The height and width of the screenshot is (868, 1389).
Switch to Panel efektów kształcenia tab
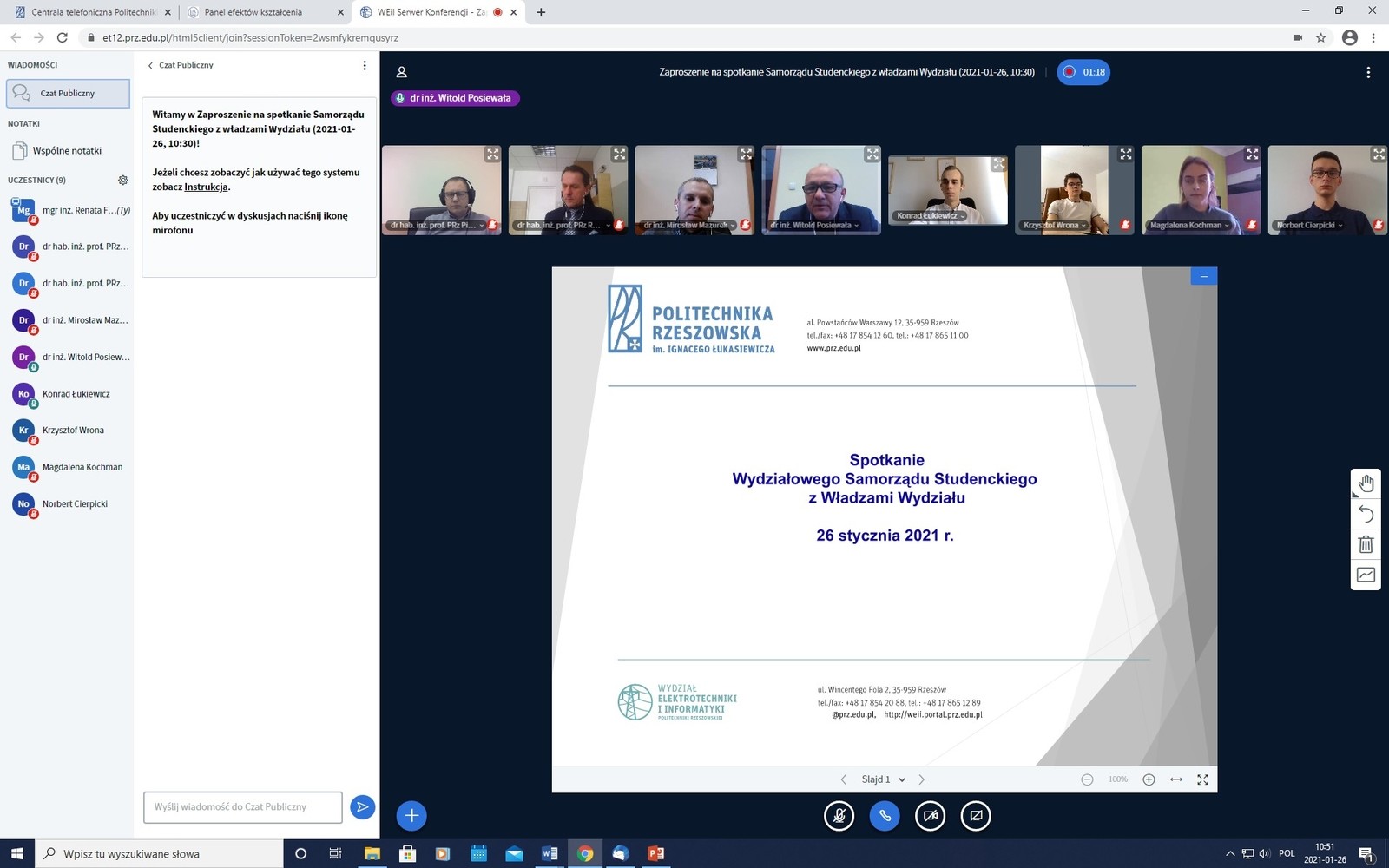click(x=253, y=12)
